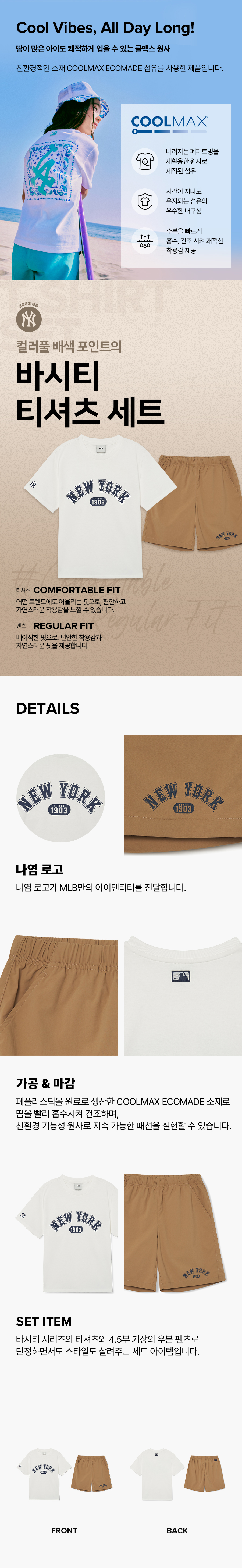Click the moisture absorption droplets icon
The image size is (242, 1568).
pos(145,241)
